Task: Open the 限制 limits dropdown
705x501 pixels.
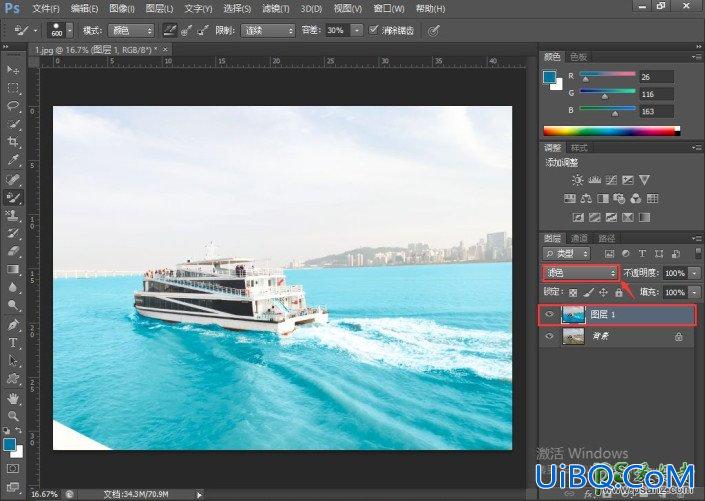Action: coord(268,31)
